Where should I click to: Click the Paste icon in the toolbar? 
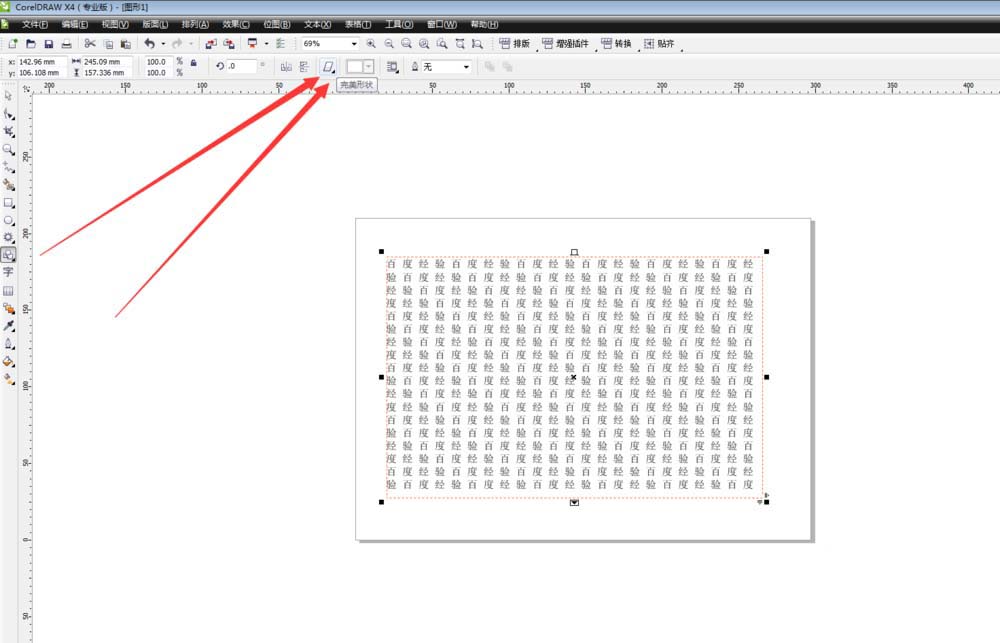(x=126, y=43)
